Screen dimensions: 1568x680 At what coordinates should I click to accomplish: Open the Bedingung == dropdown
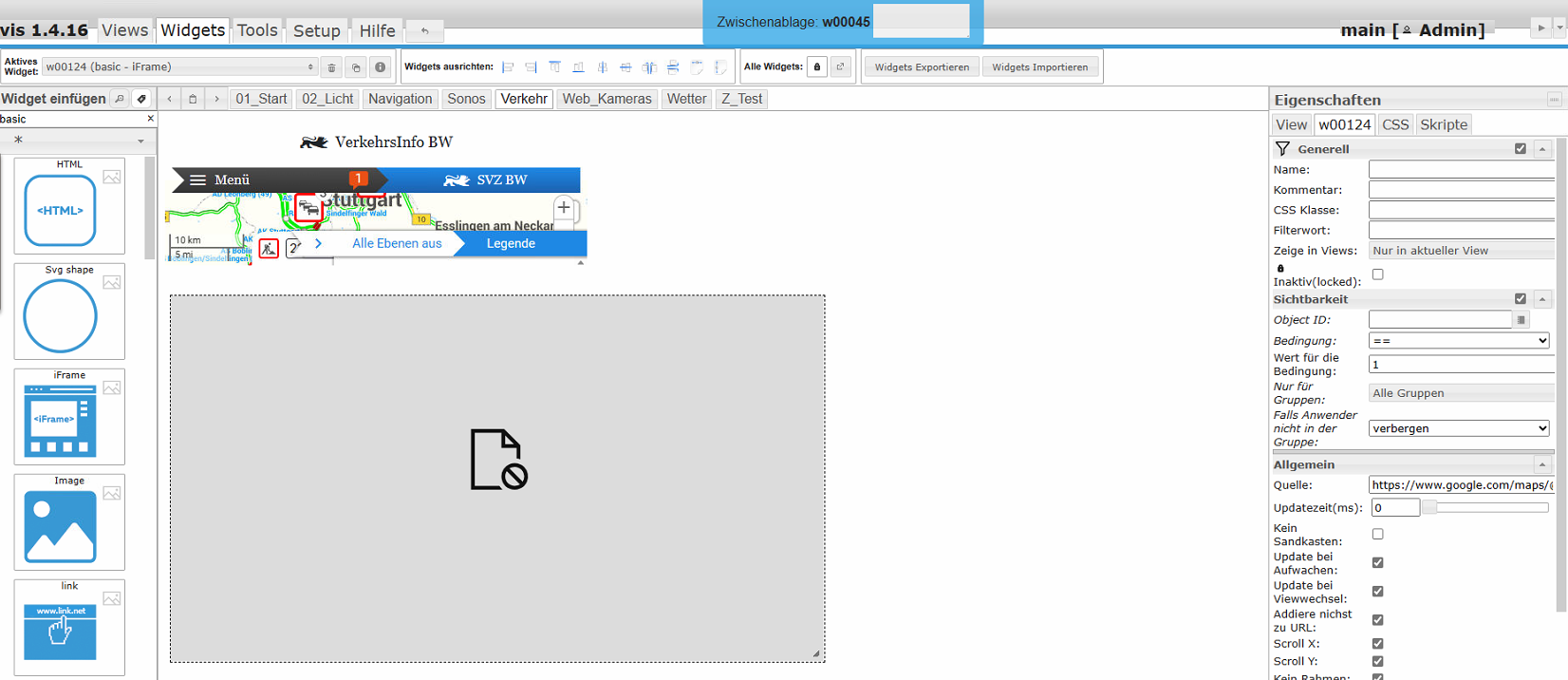(1459, 341)
